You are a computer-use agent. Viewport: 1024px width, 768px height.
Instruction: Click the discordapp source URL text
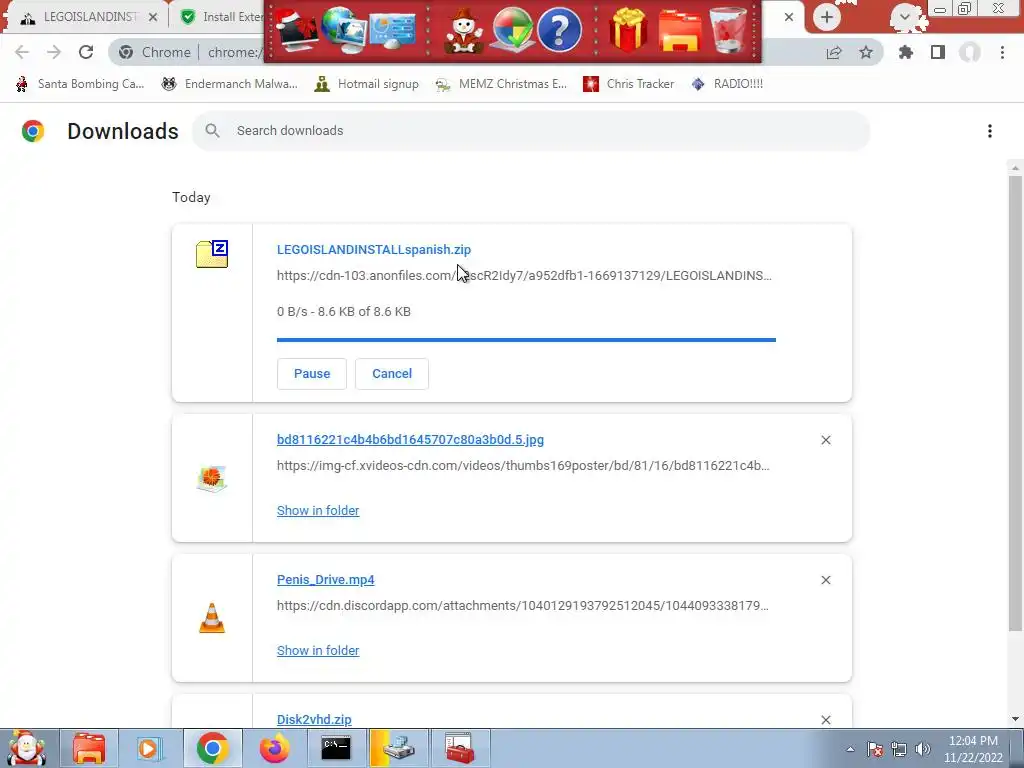click(522, 605)
